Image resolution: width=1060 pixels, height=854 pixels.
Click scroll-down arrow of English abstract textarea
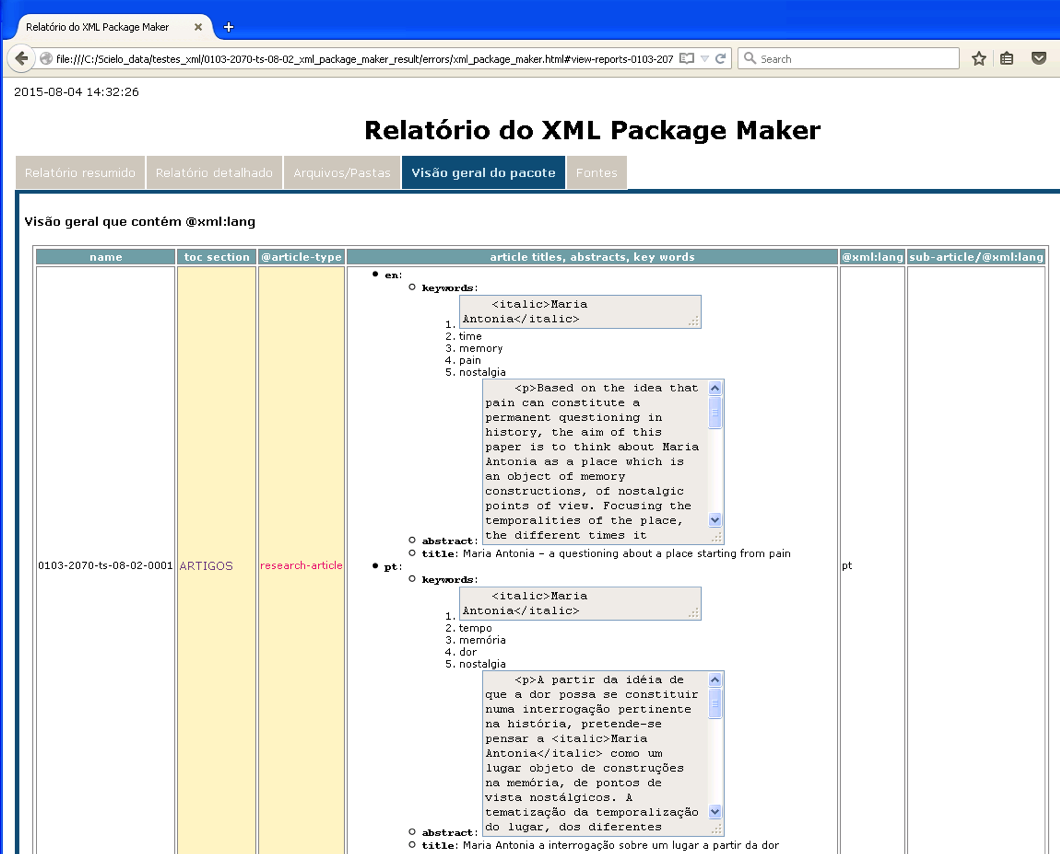pos(715,520)
